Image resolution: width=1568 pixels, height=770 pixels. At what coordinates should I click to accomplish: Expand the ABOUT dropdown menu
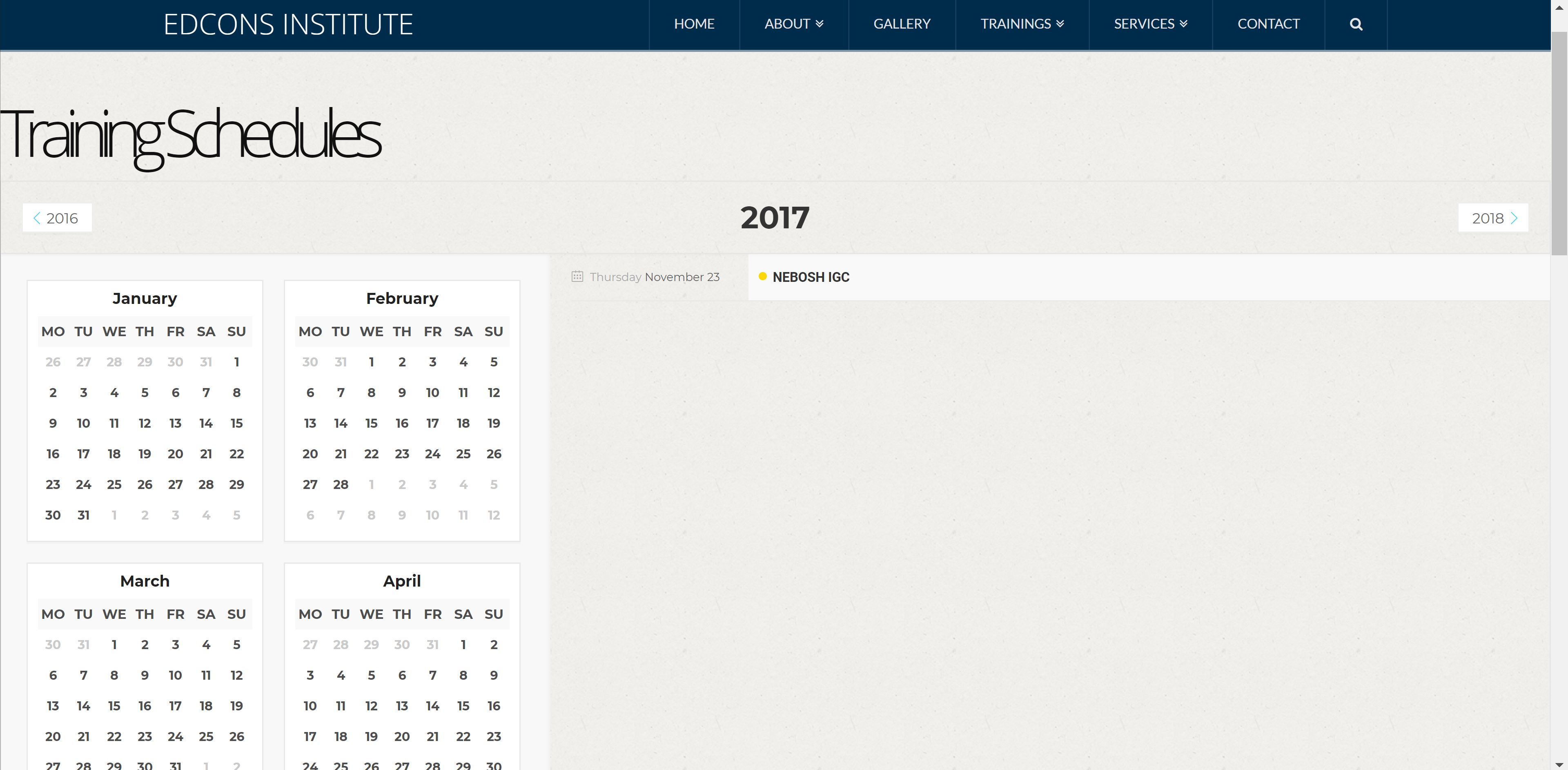[793, 25]
